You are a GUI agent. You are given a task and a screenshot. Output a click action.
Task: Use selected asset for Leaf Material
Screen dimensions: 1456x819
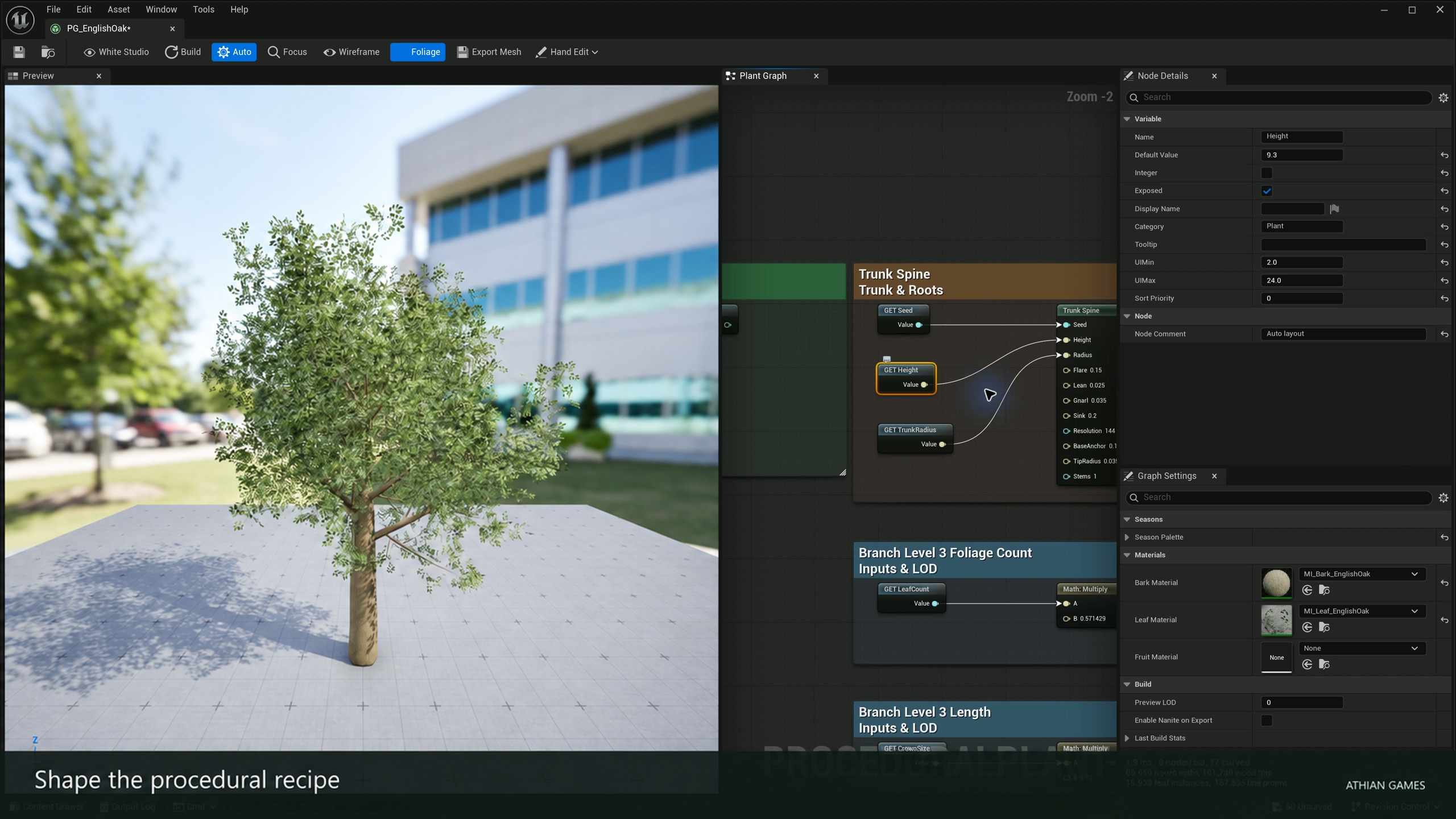(1307, 627)
